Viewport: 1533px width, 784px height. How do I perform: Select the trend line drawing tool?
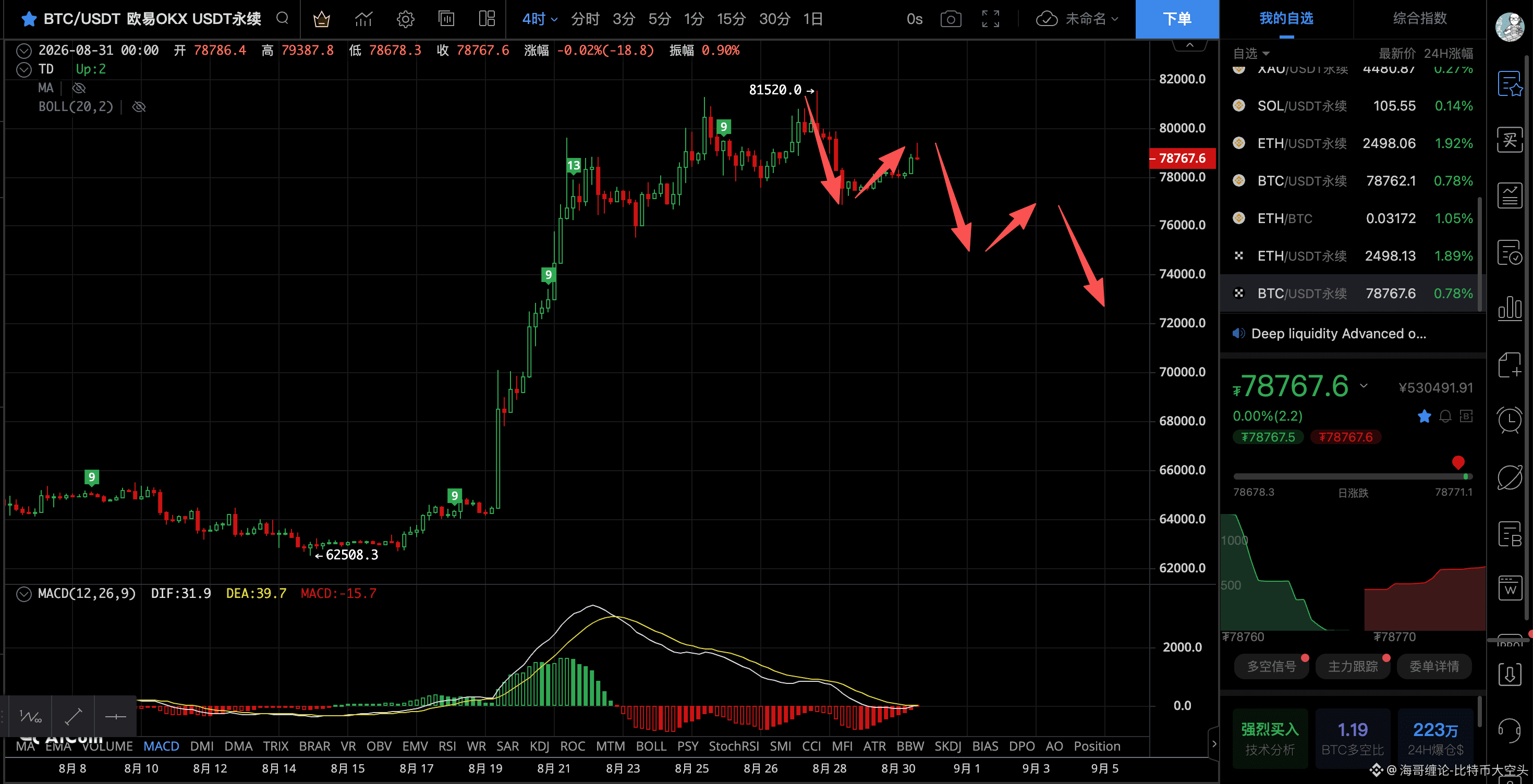pyautogui.click(x=73, y=717)
